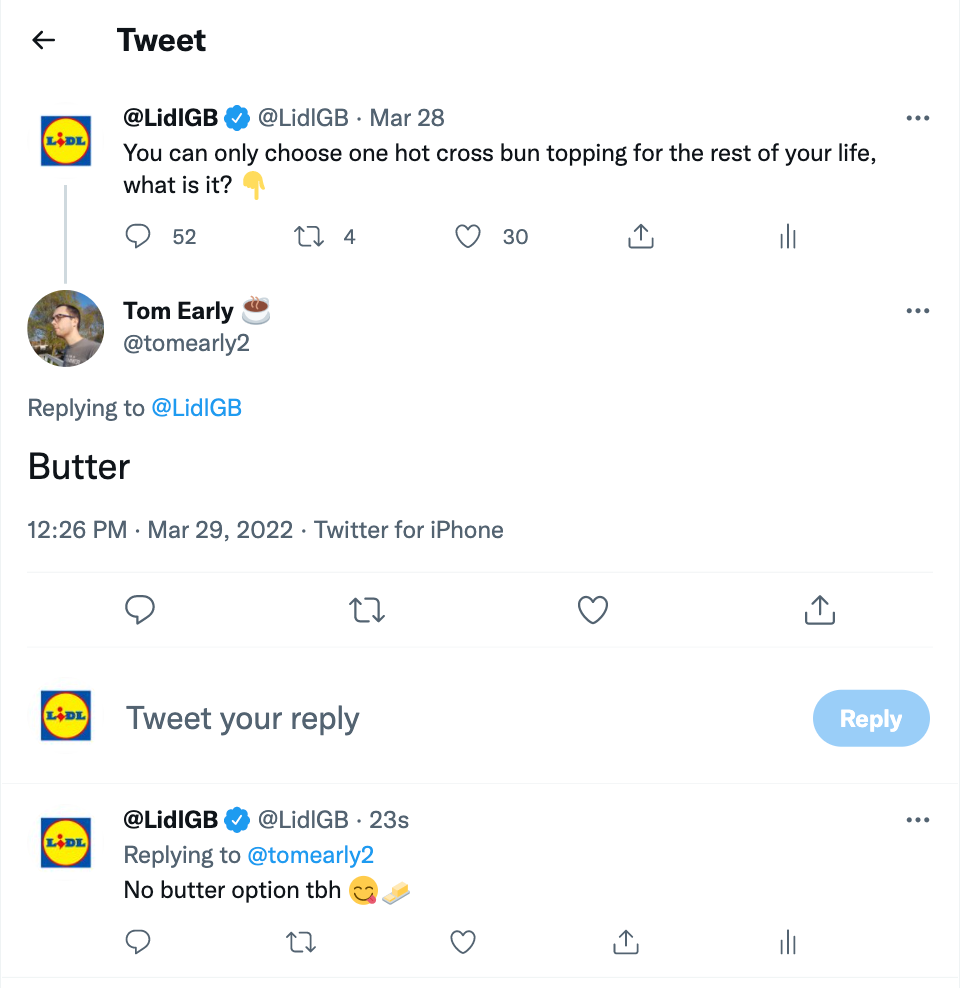The width and height of the screenshot is (970, 988).
Task: Share Tom Early's Butter tweet
Action: click(820, 609)
